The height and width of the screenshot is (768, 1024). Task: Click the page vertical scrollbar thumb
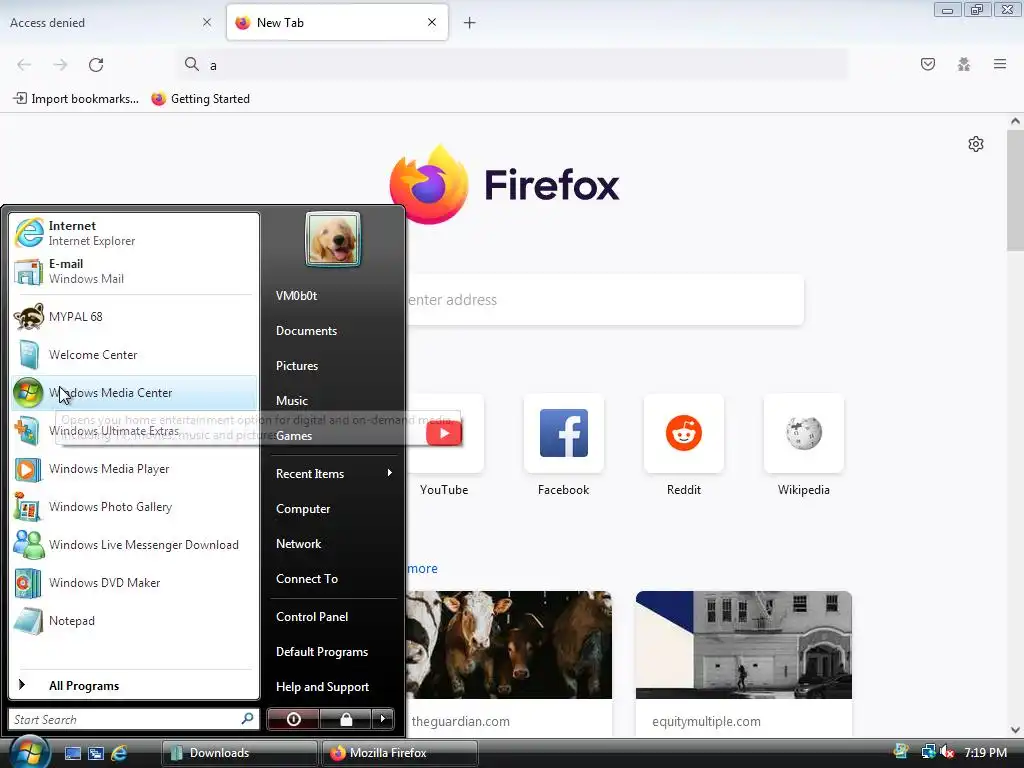point(1015,191)
